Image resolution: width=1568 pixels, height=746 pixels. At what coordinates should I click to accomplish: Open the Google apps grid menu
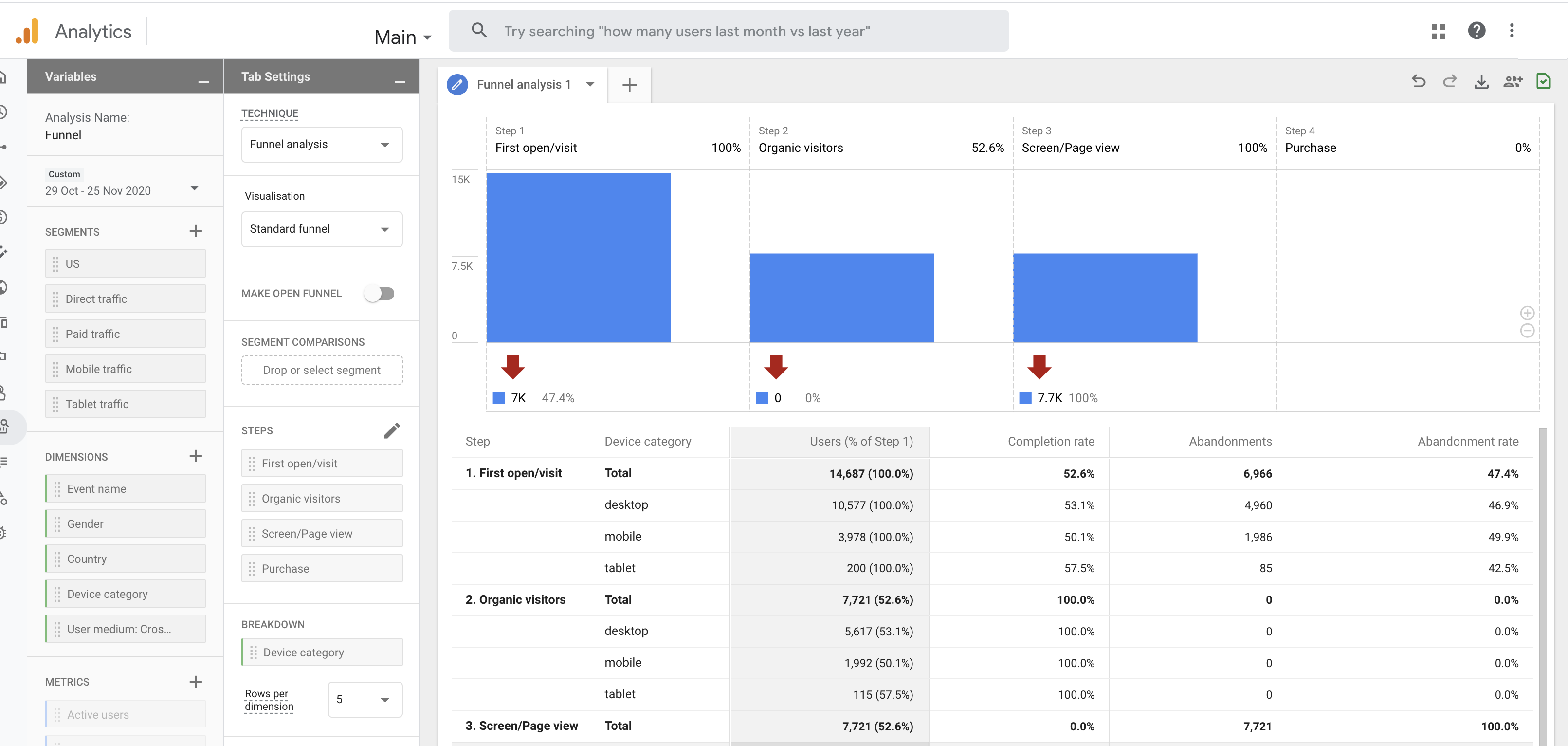coord(1439,31)
